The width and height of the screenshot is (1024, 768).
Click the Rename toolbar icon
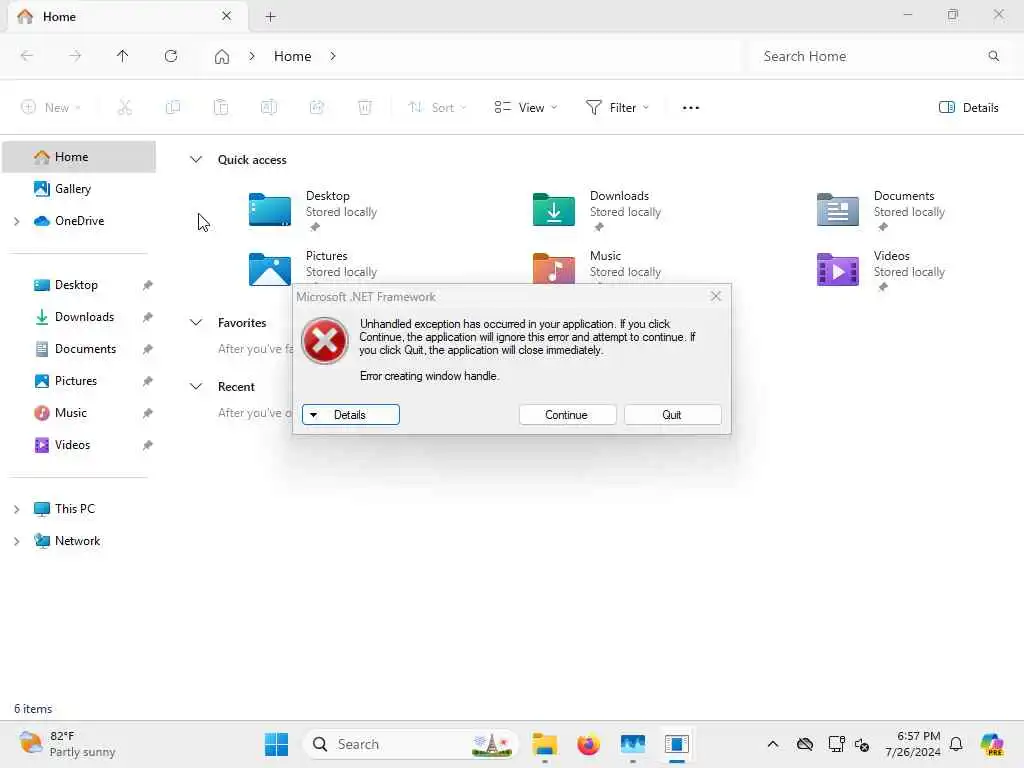[x=269, y=108]
